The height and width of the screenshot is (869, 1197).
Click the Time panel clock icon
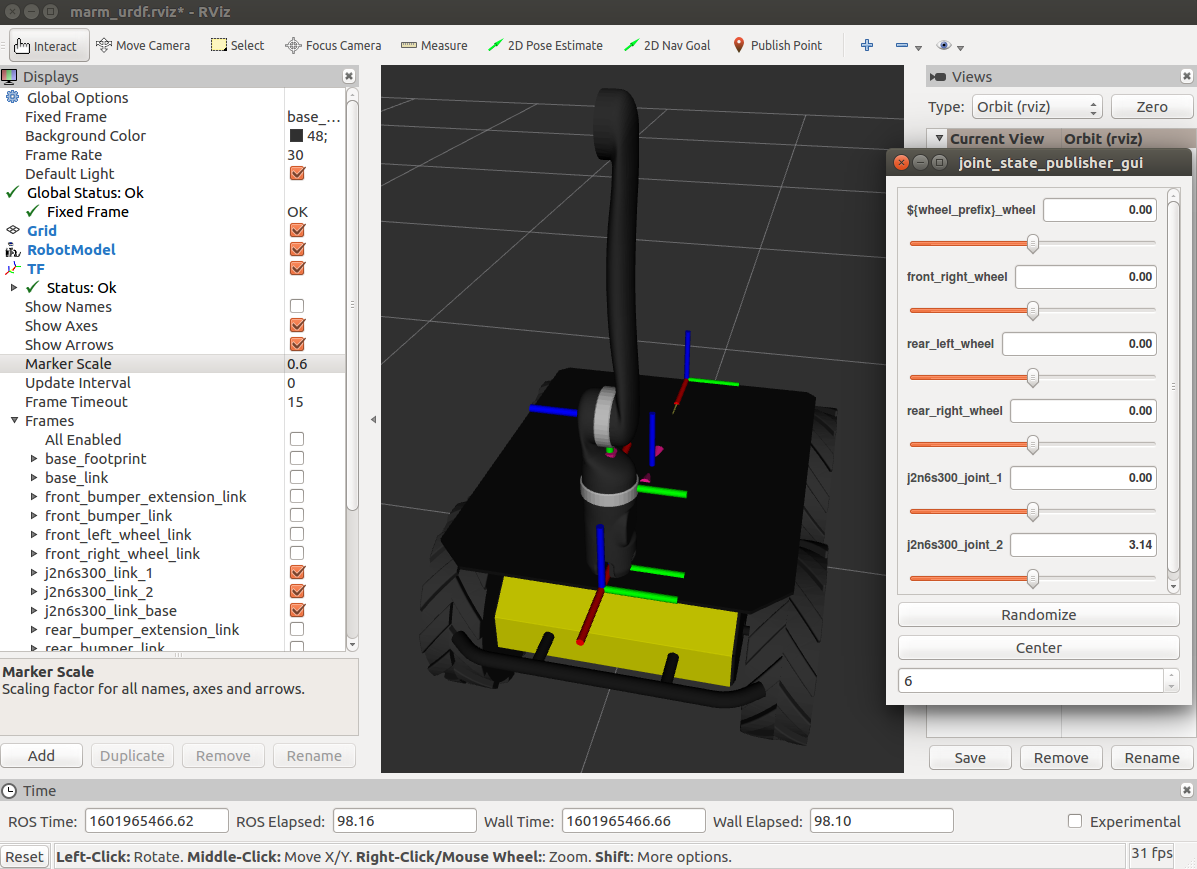coord(9,790)
